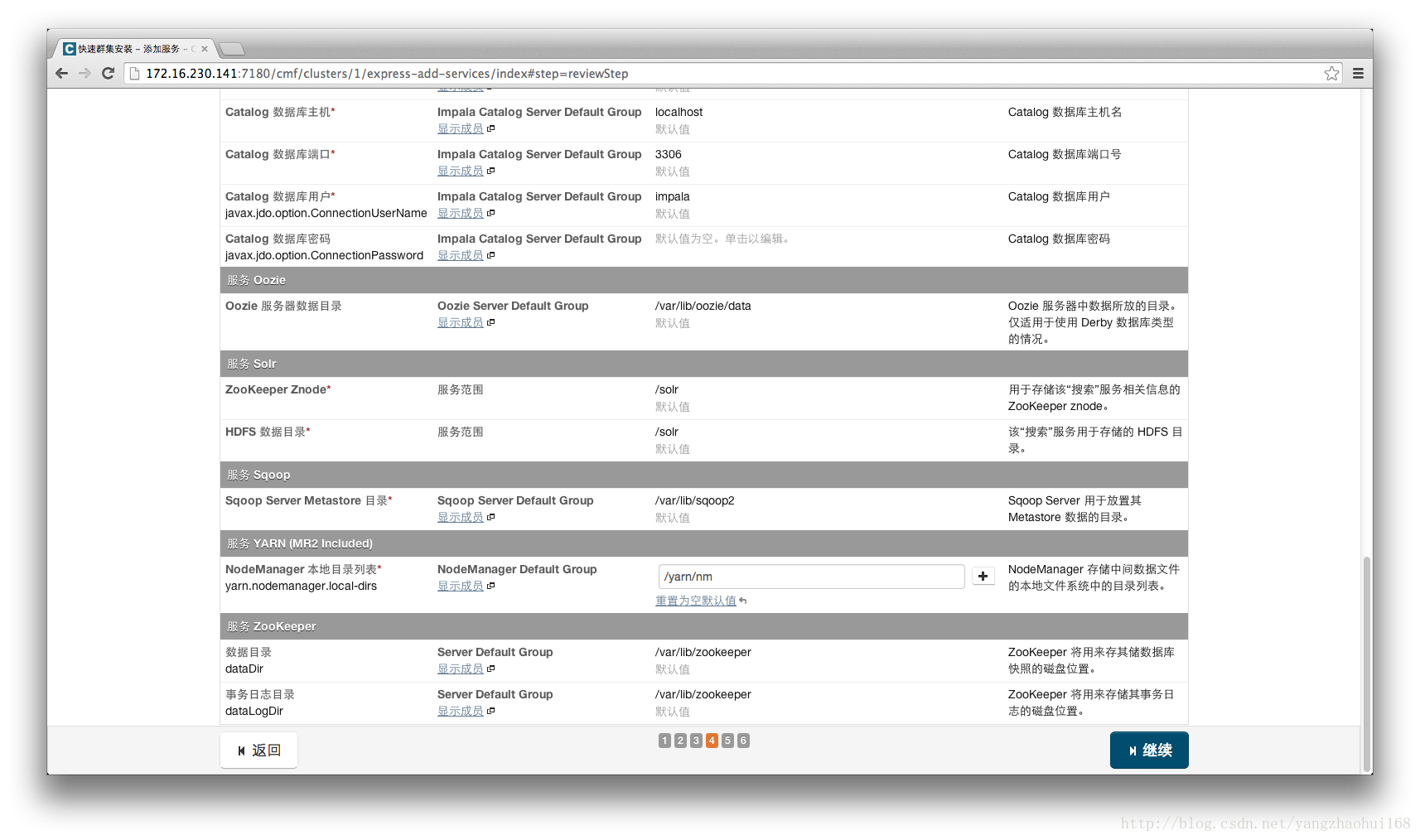Show members for Catalog 数据库密码 group
The height and width of the screenshot is (840, 1420).
(461, 255)
